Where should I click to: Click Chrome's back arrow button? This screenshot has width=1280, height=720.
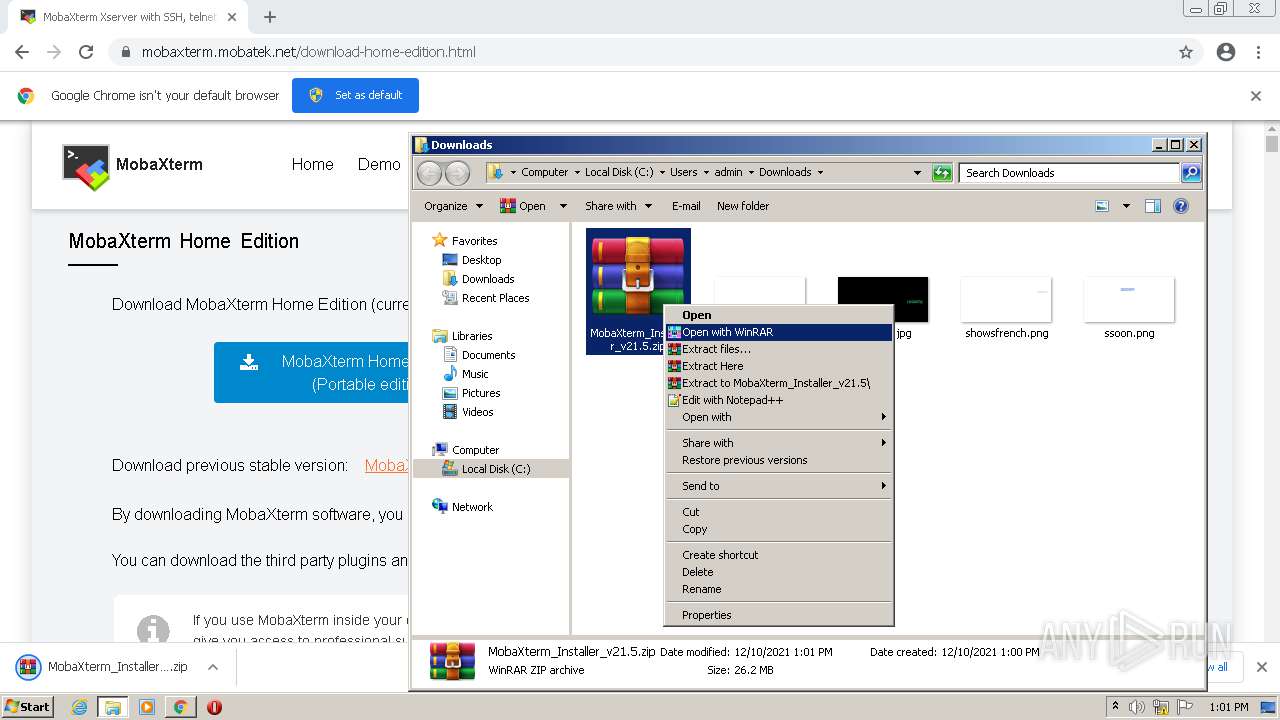[22, 52]
